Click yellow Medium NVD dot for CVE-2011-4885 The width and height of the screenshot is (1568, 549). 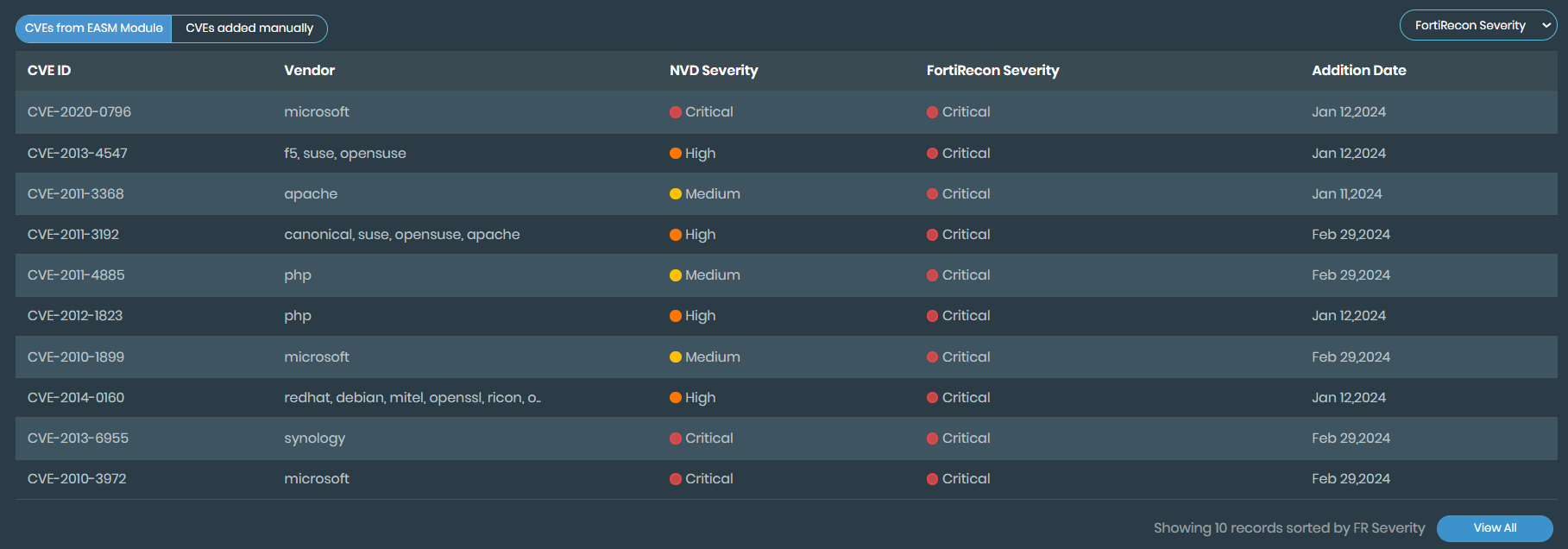[x=676, y=275]
